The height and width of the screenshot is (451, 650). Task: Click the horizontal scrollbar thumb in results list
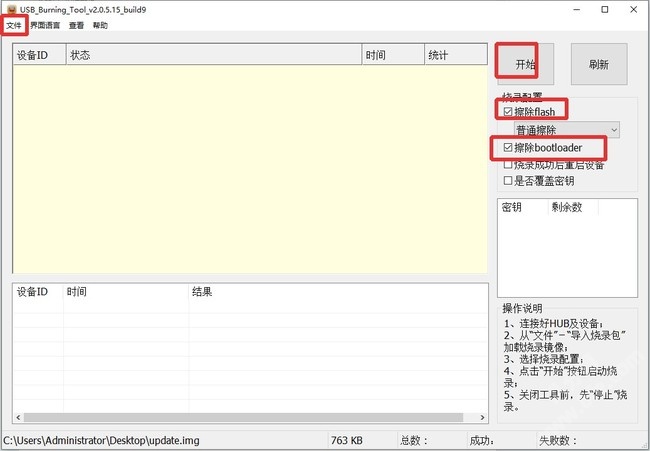pos(243,417)
